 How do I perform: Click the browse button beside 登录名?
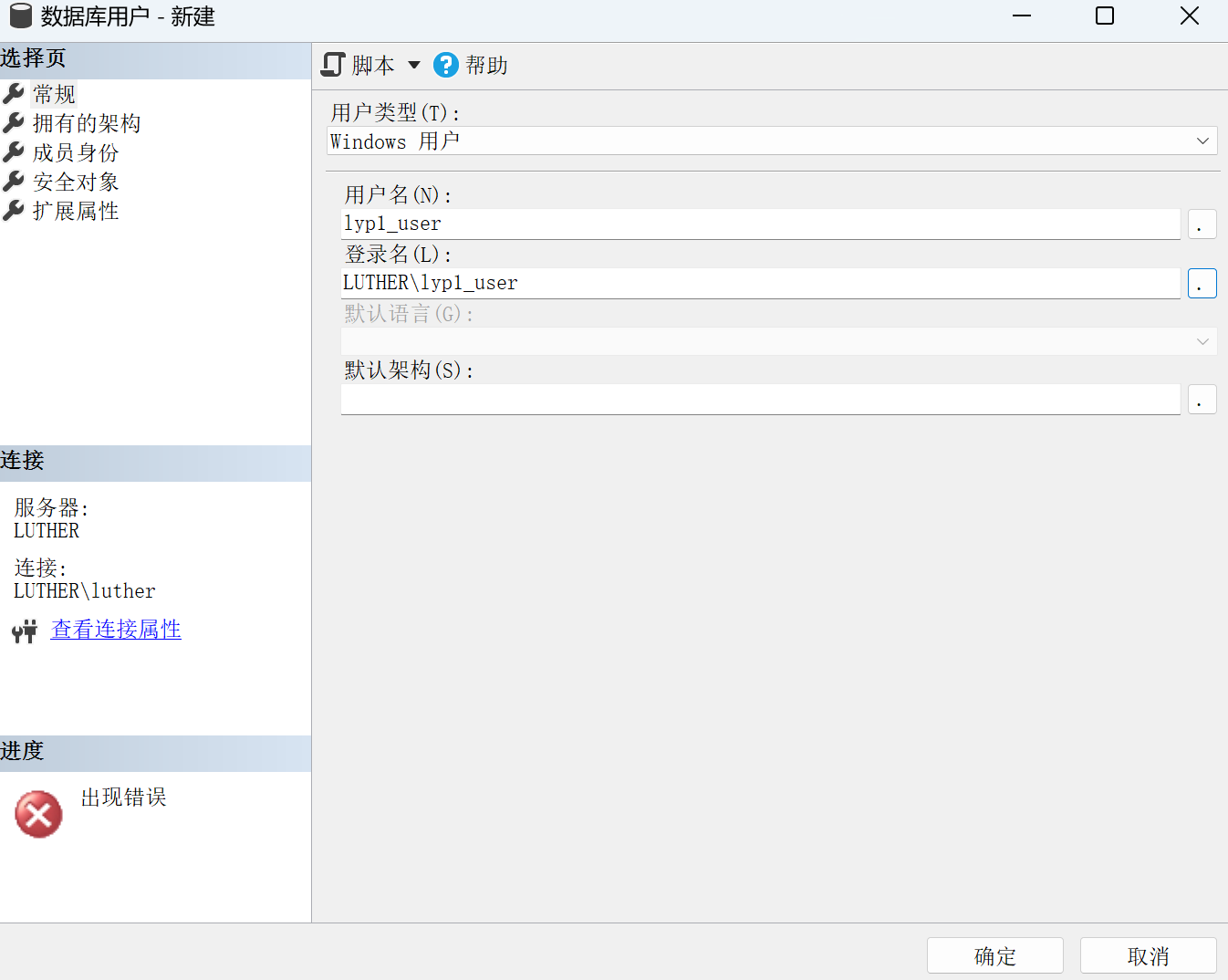coord(1202,283)
